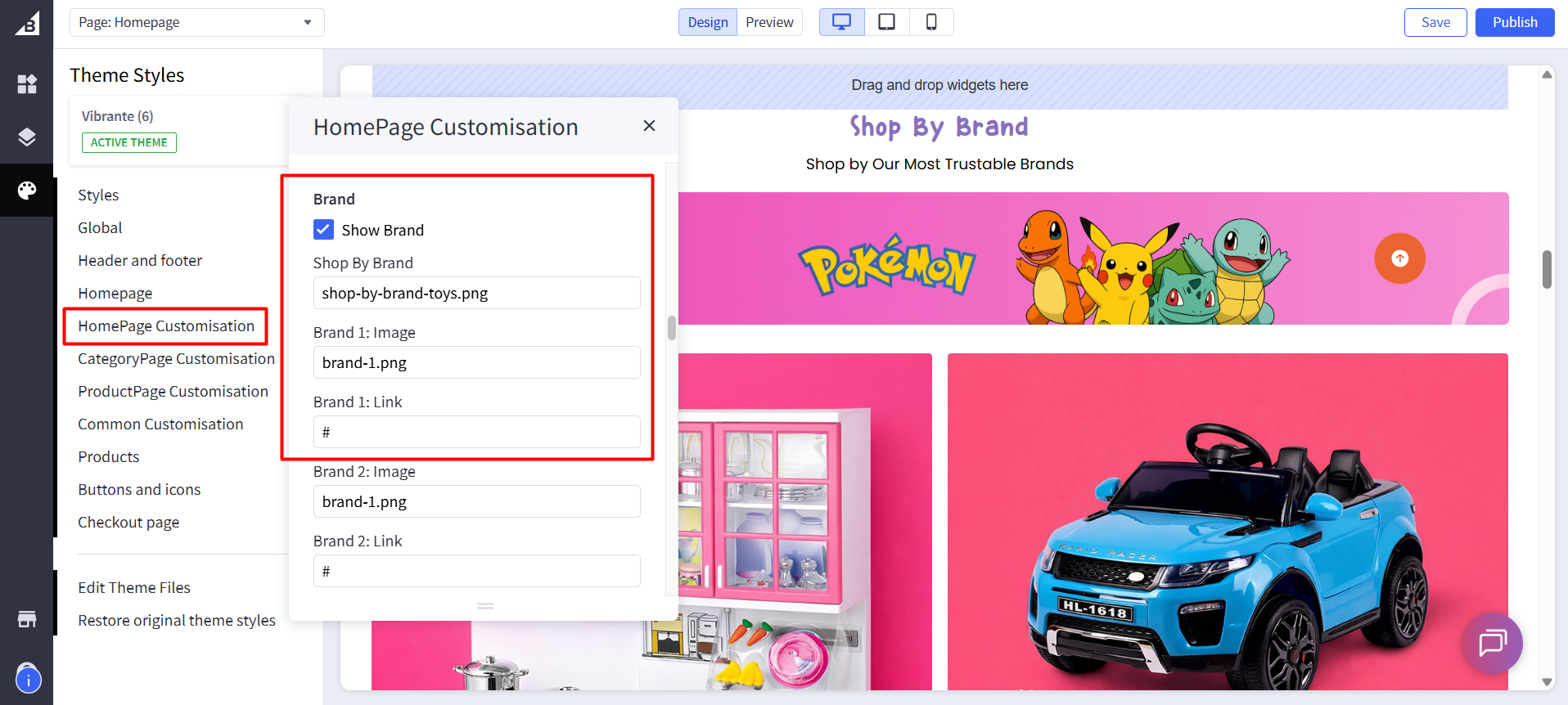Click the preview scroll up arrow
Image resolution: width=1568 pixels, height=705 pixels.
[1547, 74]
